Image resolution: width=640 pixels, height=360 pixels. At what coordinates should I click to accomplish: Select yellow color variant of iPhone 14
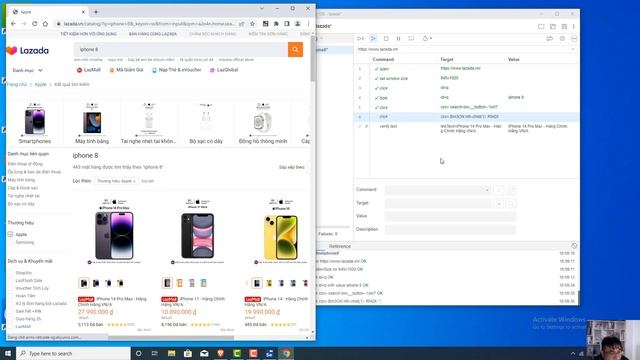click(x=269, y=283)
